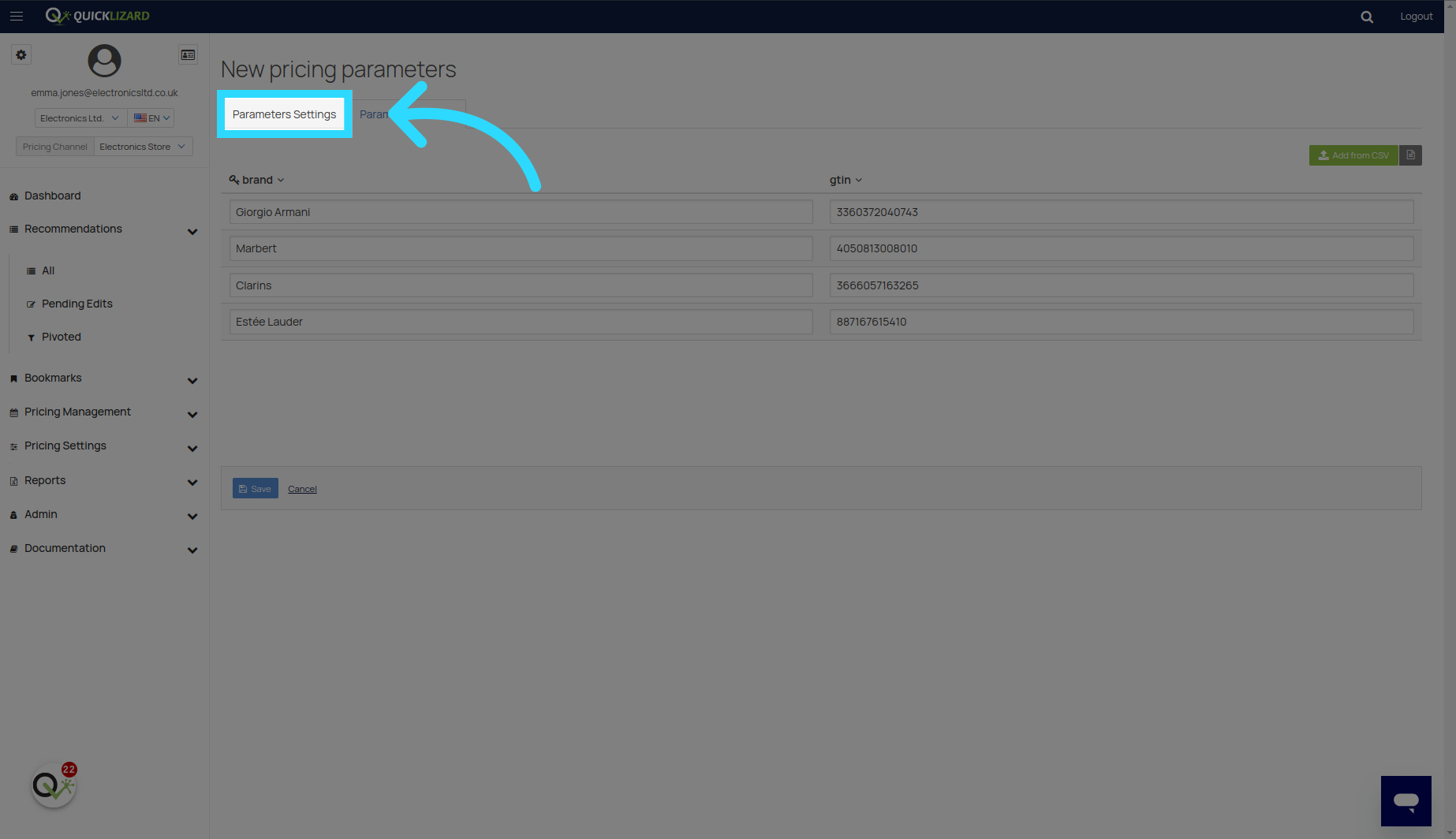
Task: Click the key icon on the brand column
Action: point(233,180)
